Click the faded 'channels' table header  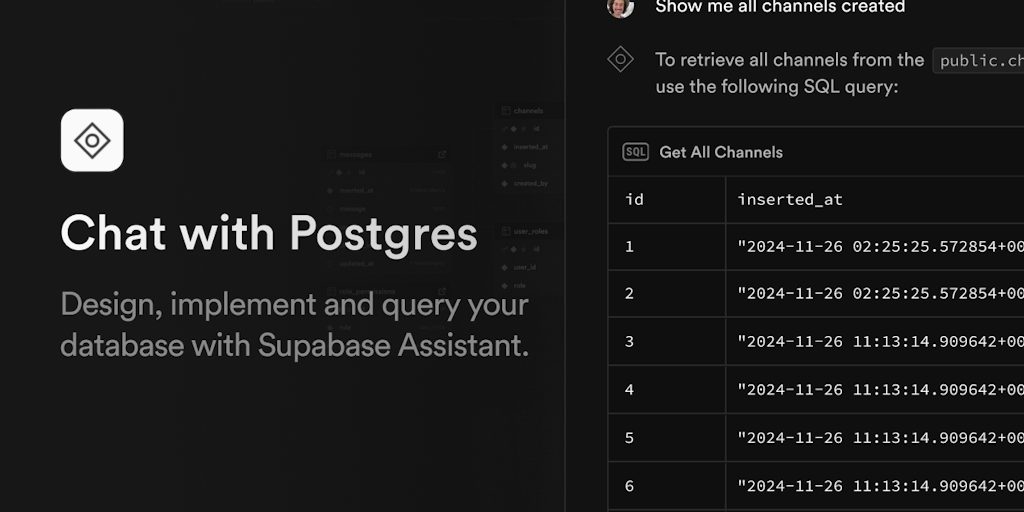pyautogui.click(x=528, y=111)
